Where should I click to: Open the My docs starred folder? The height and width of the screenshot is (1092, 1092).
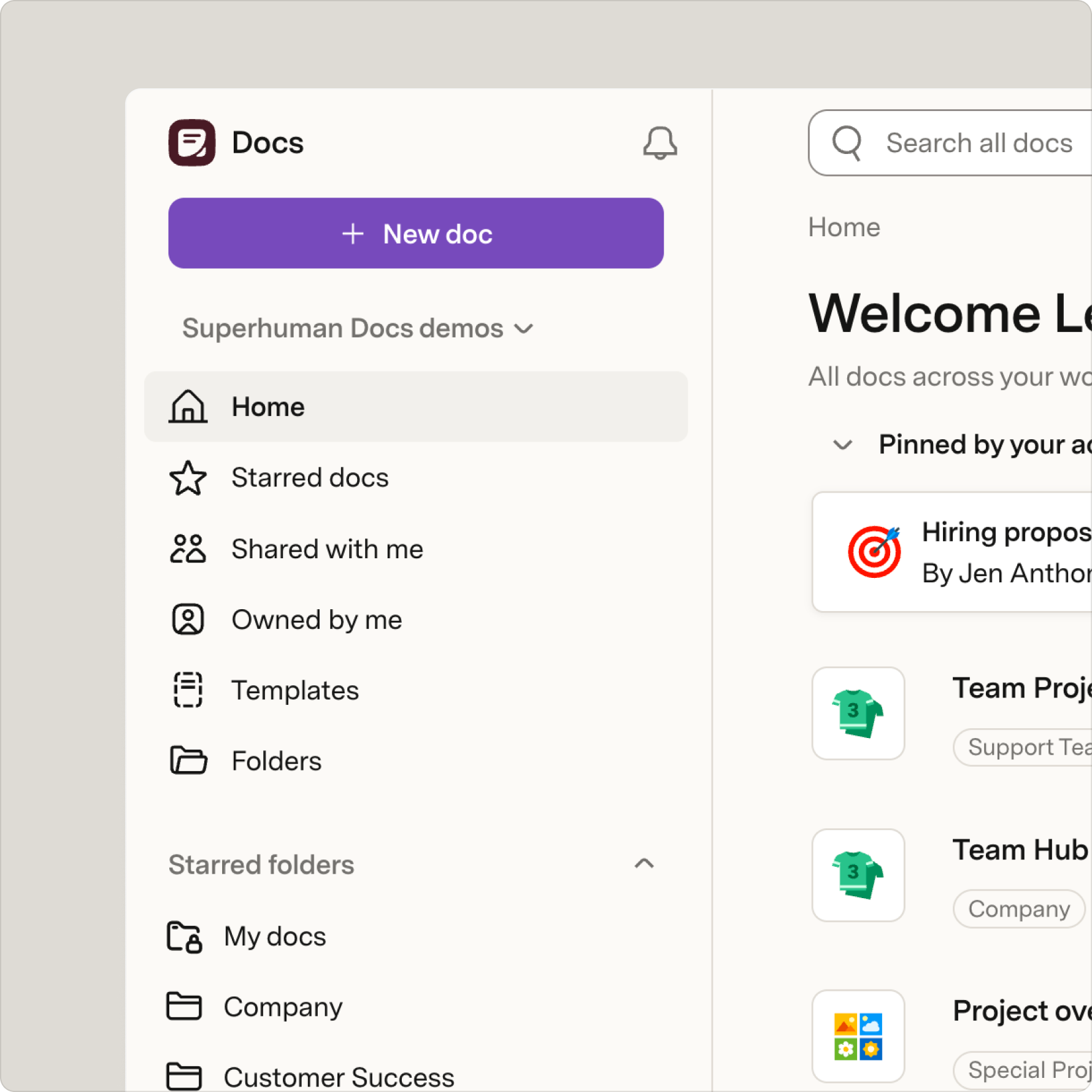click(275, 937)
